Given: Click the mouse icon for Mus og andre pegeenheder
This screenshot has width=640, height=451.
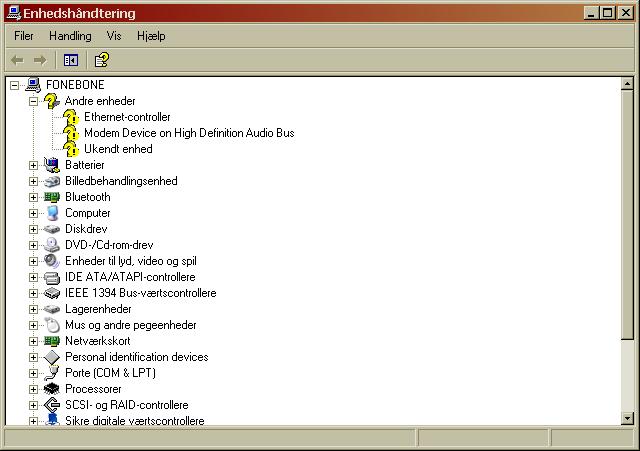Looking at the screenshot, I should coord(52,325).
